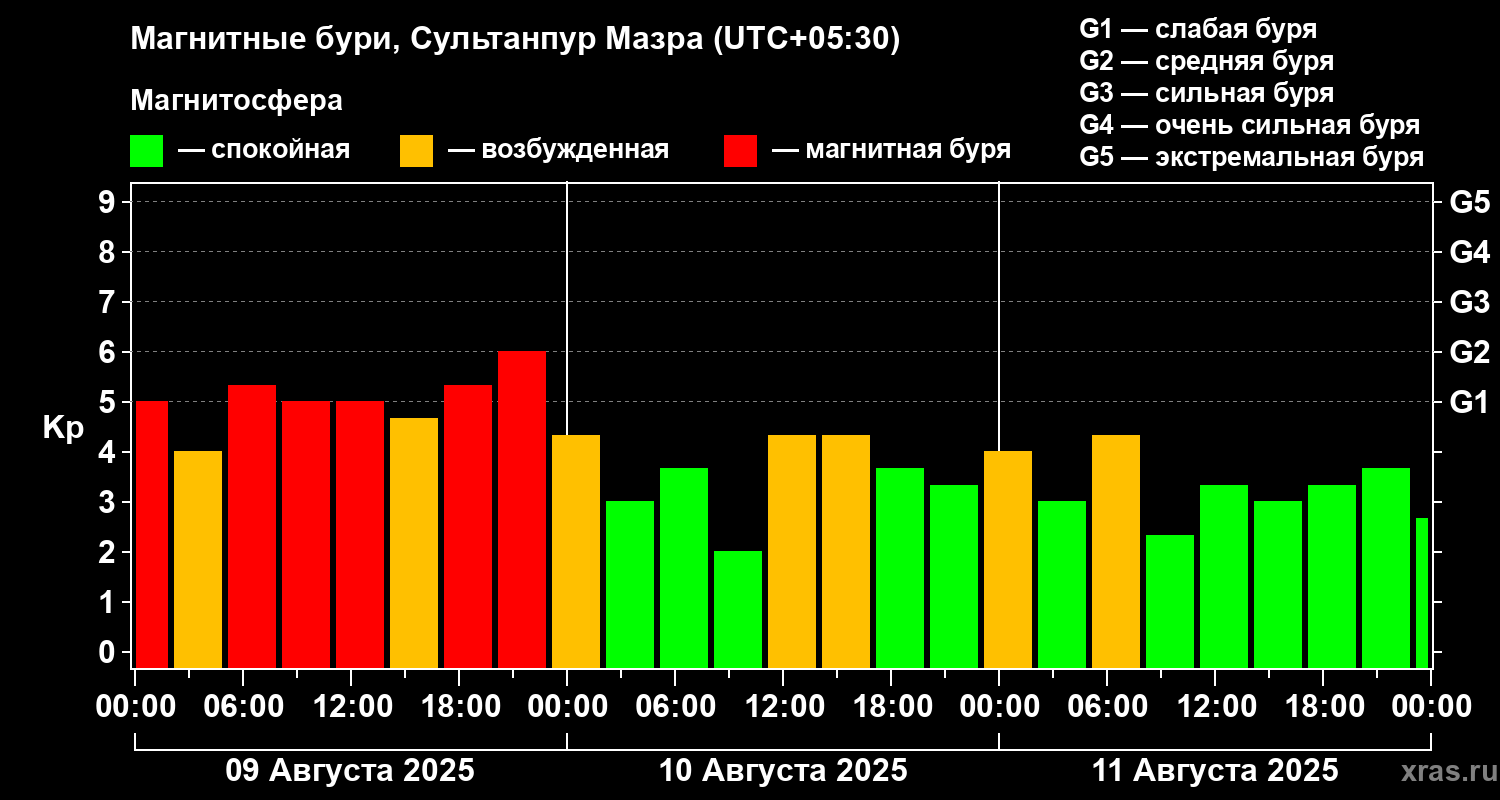Click the orange 'возбужденная' legend swatch
The width and height of the screenshot is (1500, 800).
[417, 151]
